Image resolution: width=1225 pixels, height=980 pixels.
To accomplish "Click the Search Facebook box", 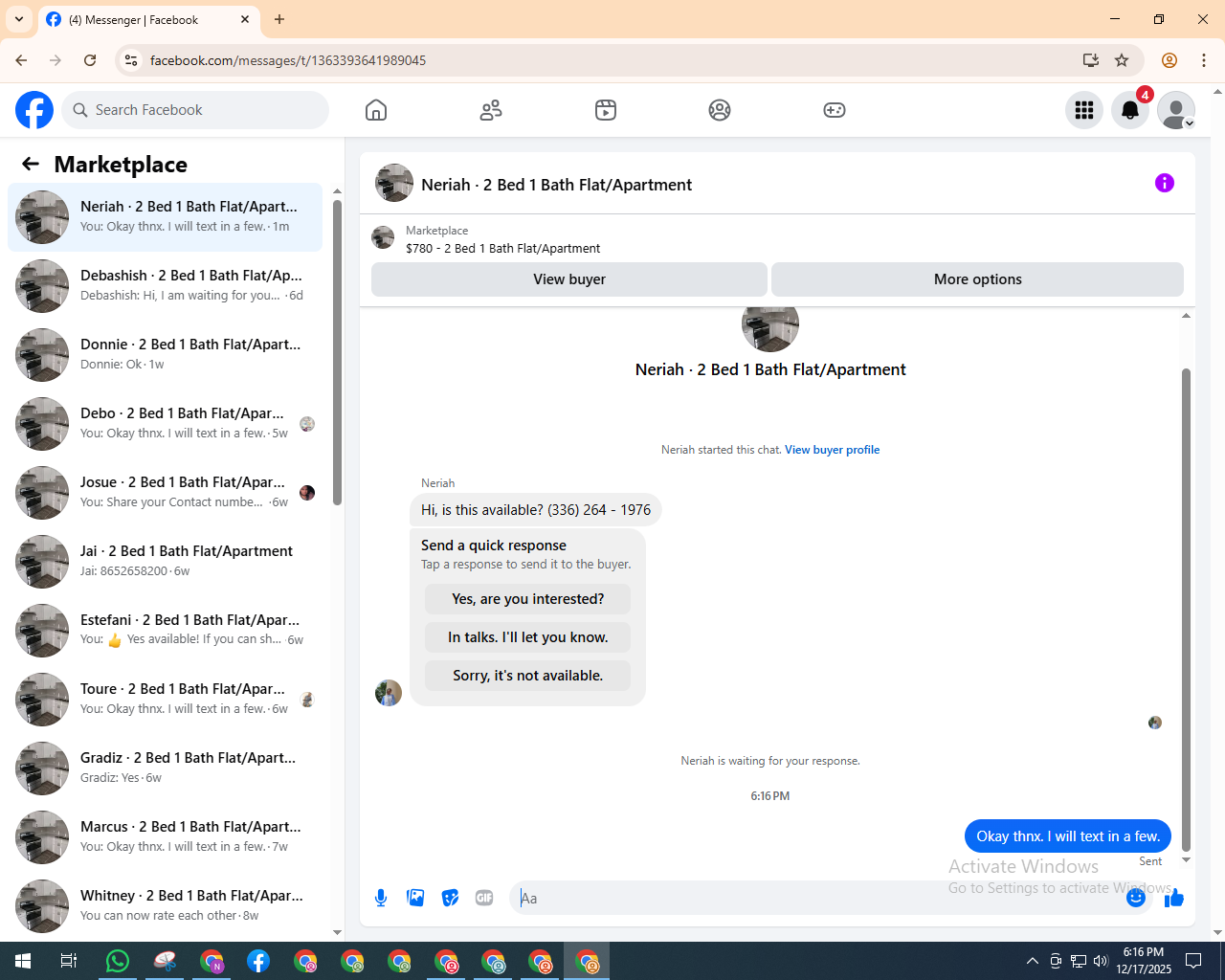I will 195,110.
